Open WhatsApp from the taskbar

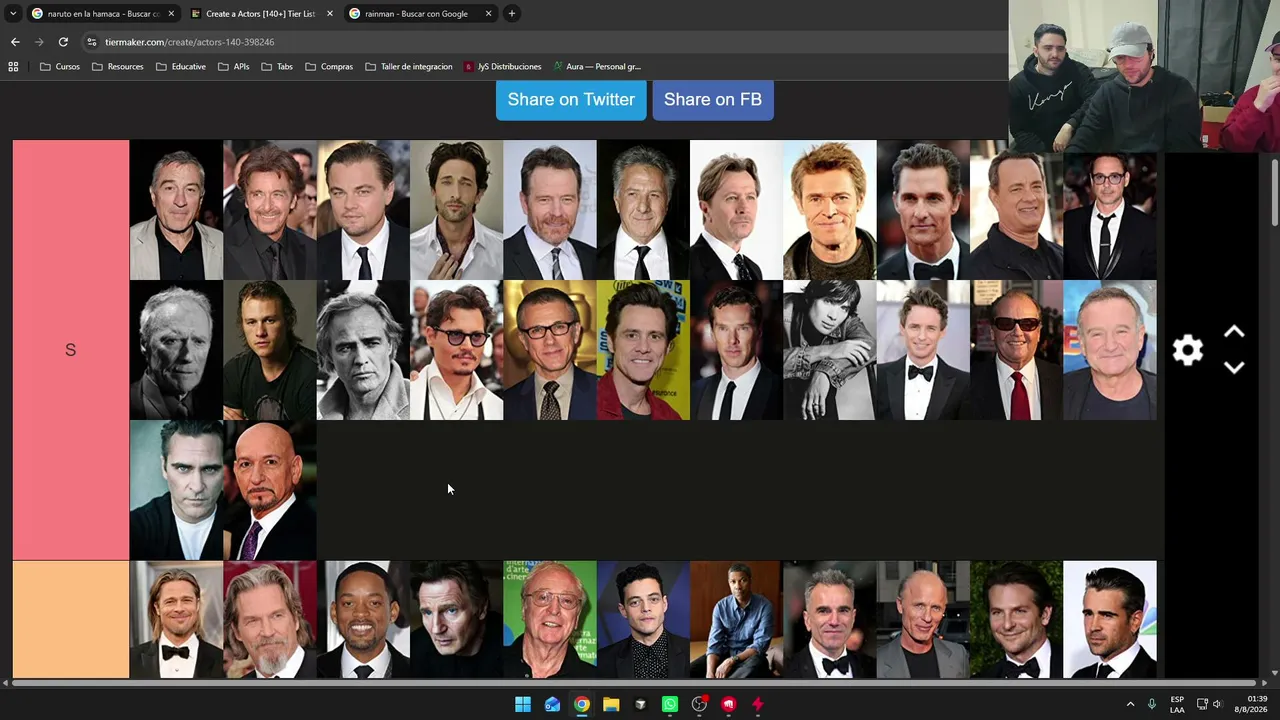[x=670, y=704]
